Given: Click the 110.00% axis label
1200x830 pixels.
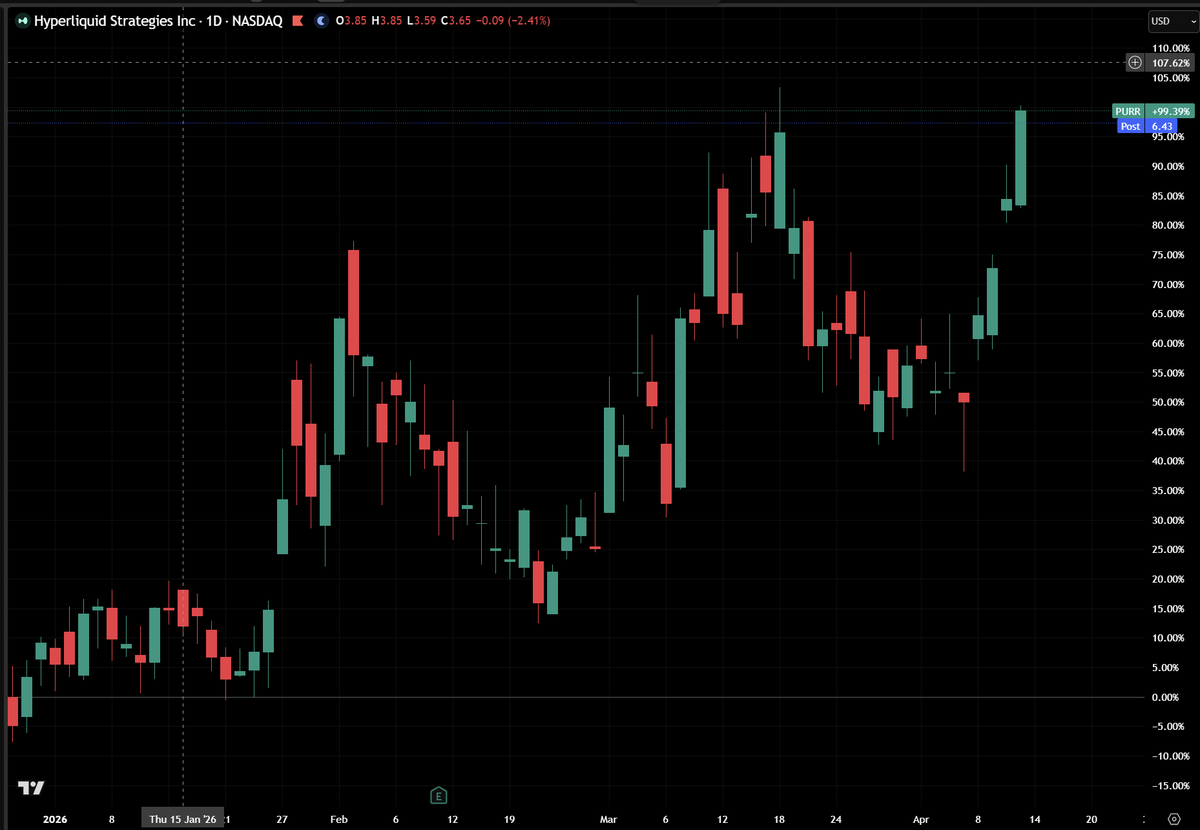Looking at the screenshot, I should 1169,48.
